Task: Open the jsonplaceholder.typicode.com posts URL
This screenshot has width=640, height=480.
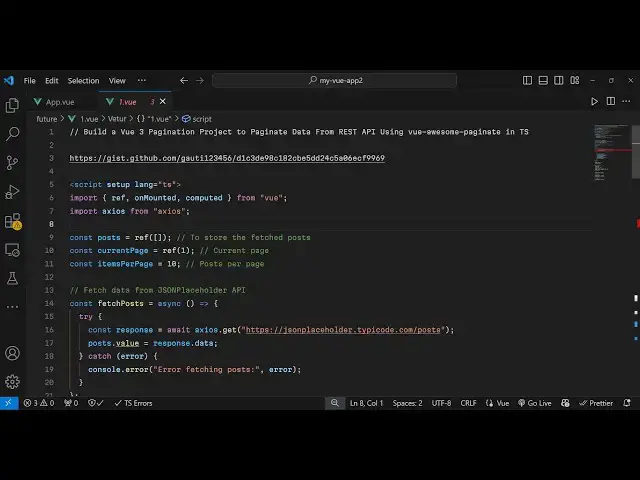Action: (343, 329)
